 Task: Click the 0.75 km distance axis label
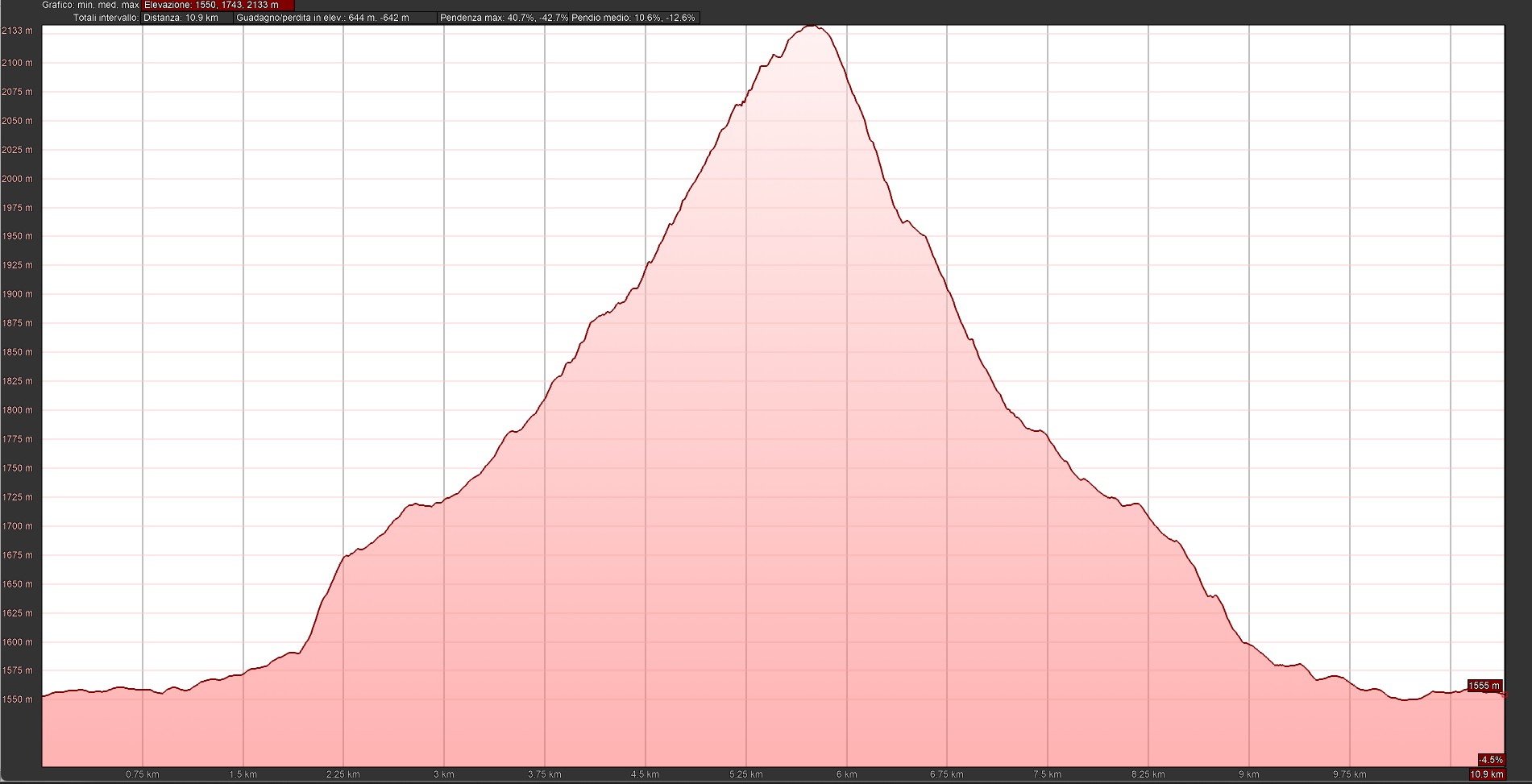click(143, 774)
